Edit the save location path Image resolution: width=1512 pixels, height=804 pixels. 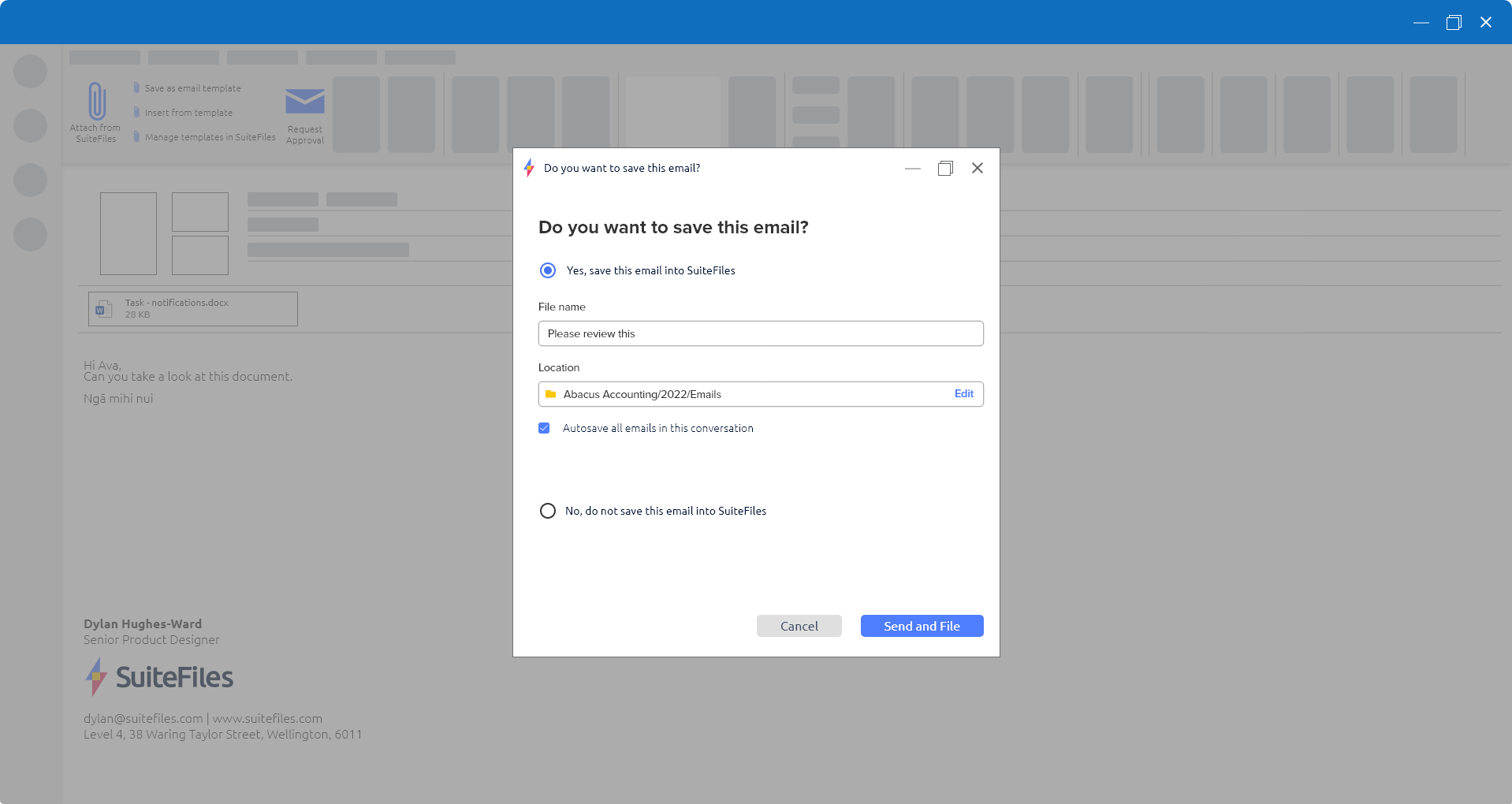(x=963, y=393)
